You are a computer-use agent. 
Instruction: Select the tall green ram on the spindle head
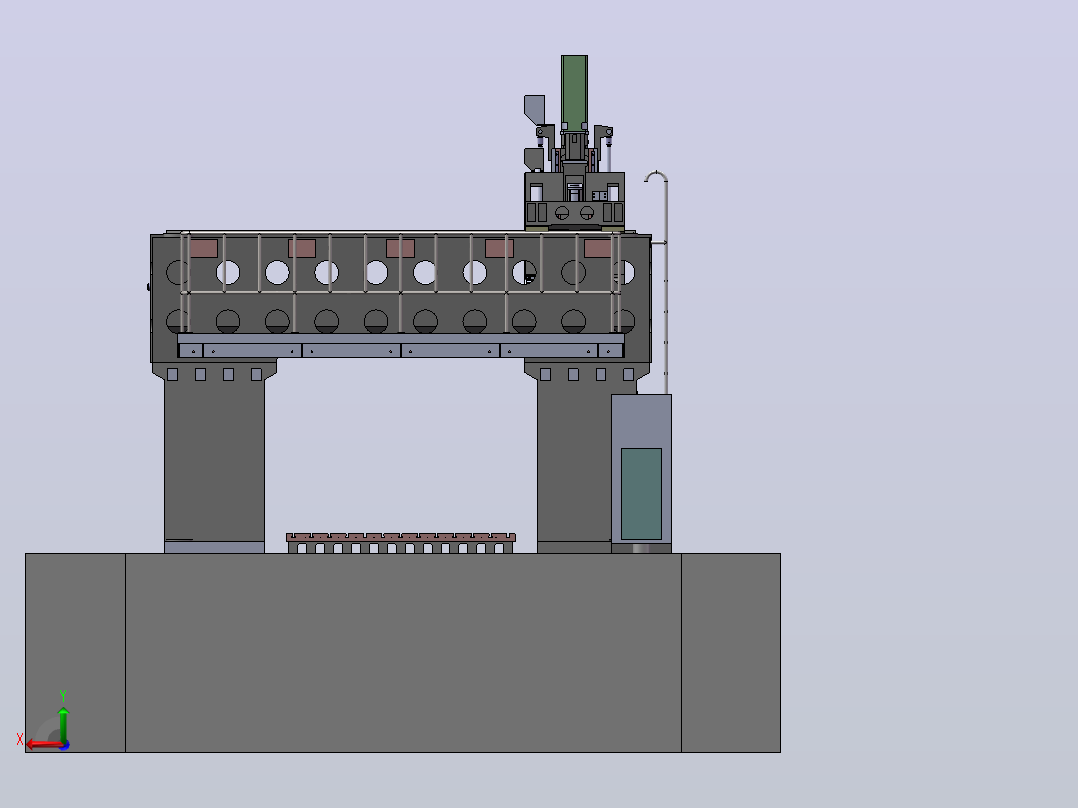pyautogui.click(x=574, y=93)
